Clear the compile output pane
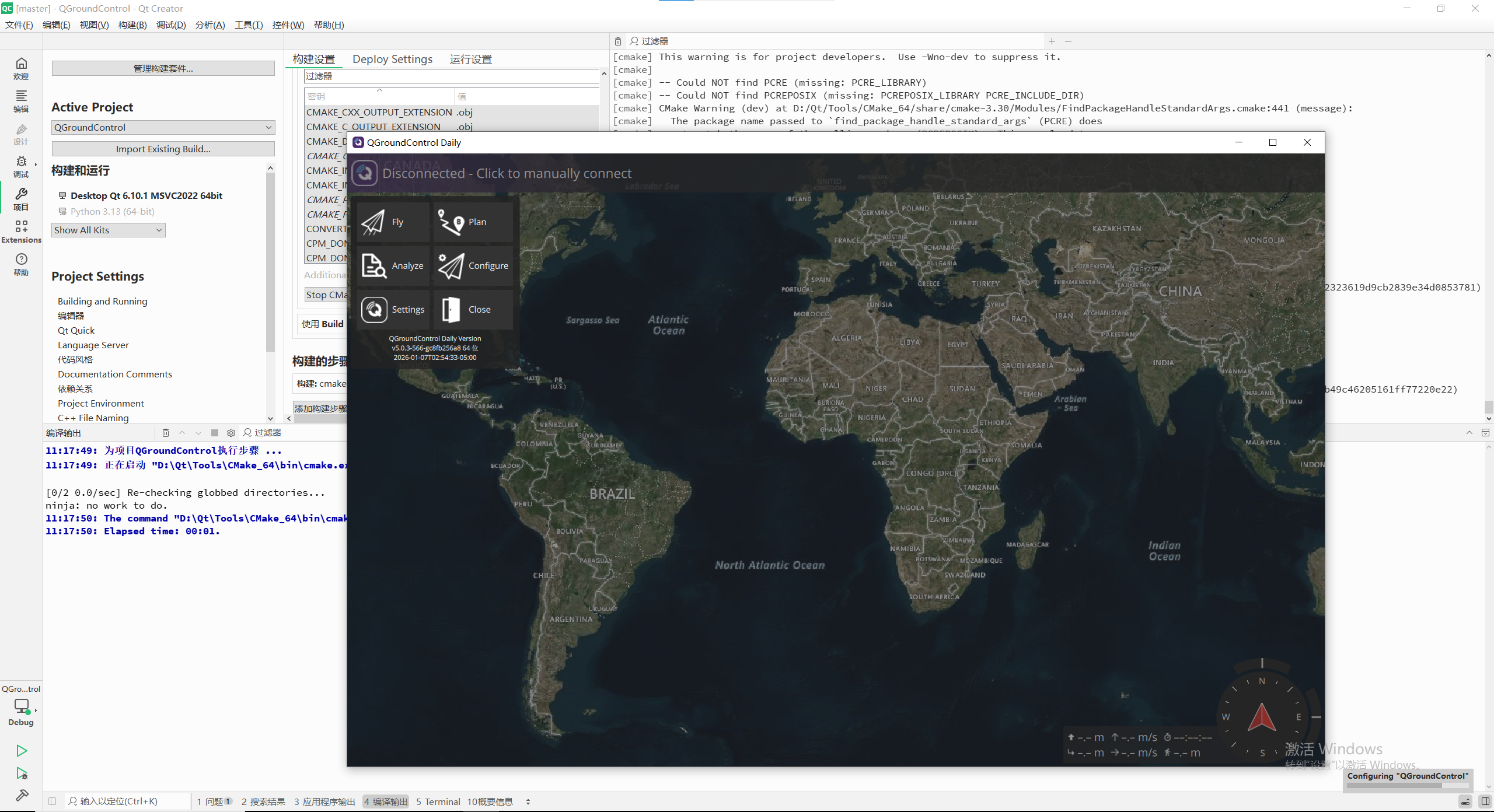This screenshot has height=812, width=1494. 166,433
